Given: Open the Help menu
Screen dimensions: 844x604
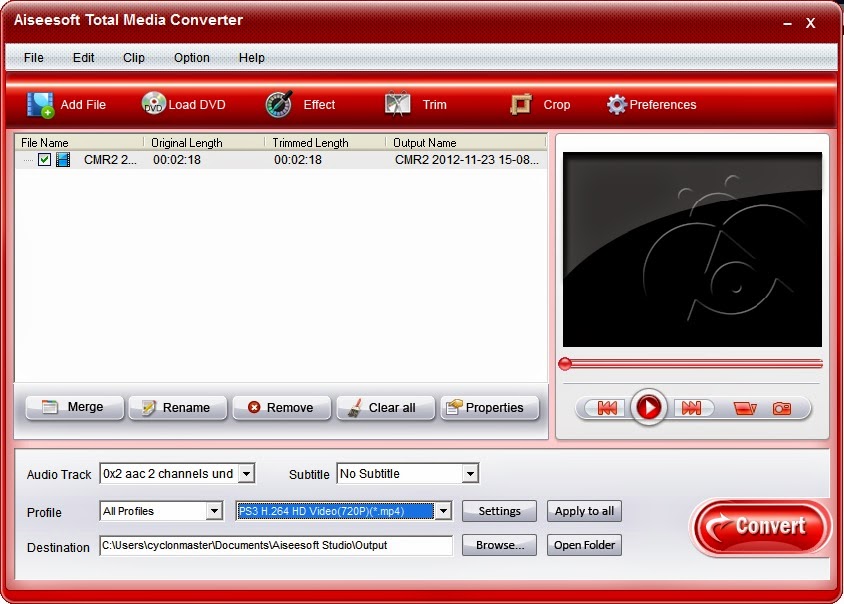Looking at the screenshot, I should (x=251, y=58).
